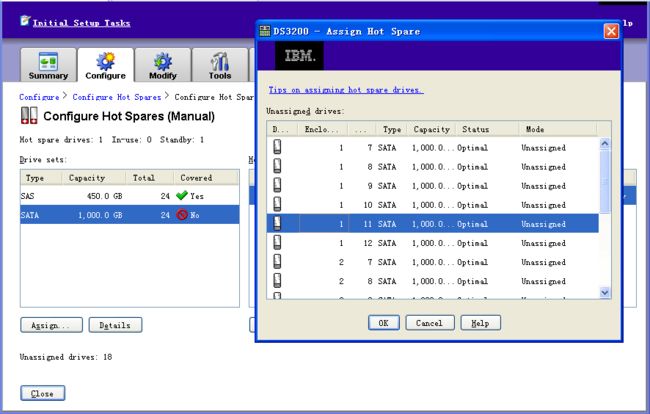Select drive icon for enclosure 1 slot 10

277,204
